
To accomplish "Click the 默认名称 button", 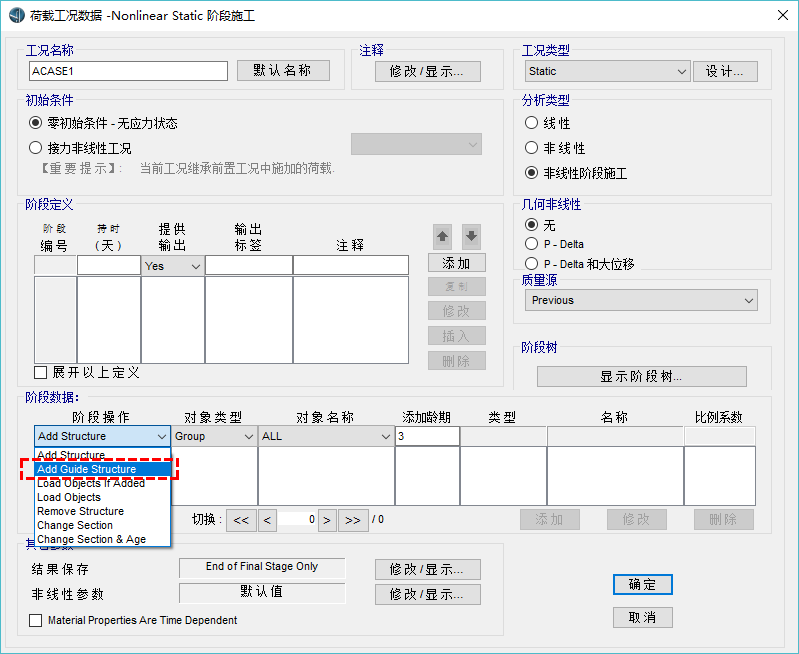I will click(x=283, y=71).
